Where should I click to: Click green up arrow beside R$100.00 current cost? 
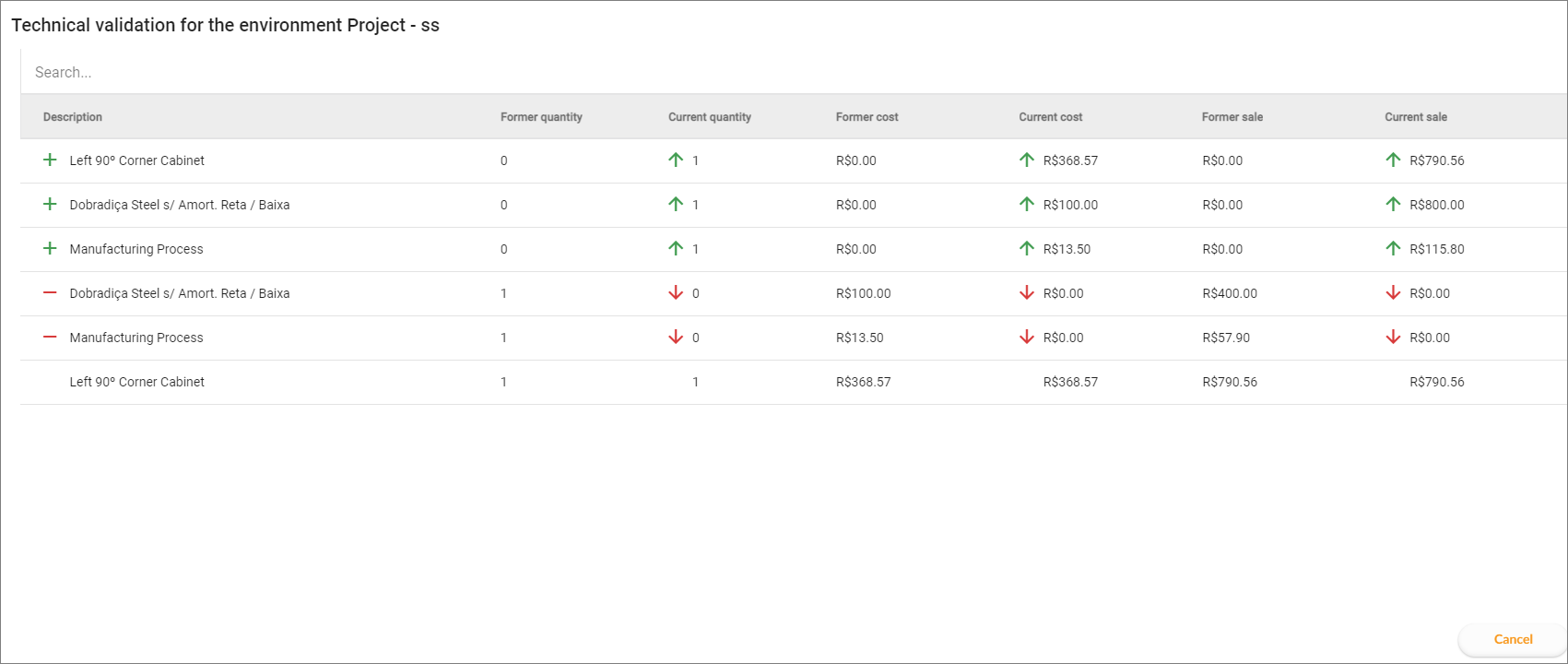pos(1027,204)
